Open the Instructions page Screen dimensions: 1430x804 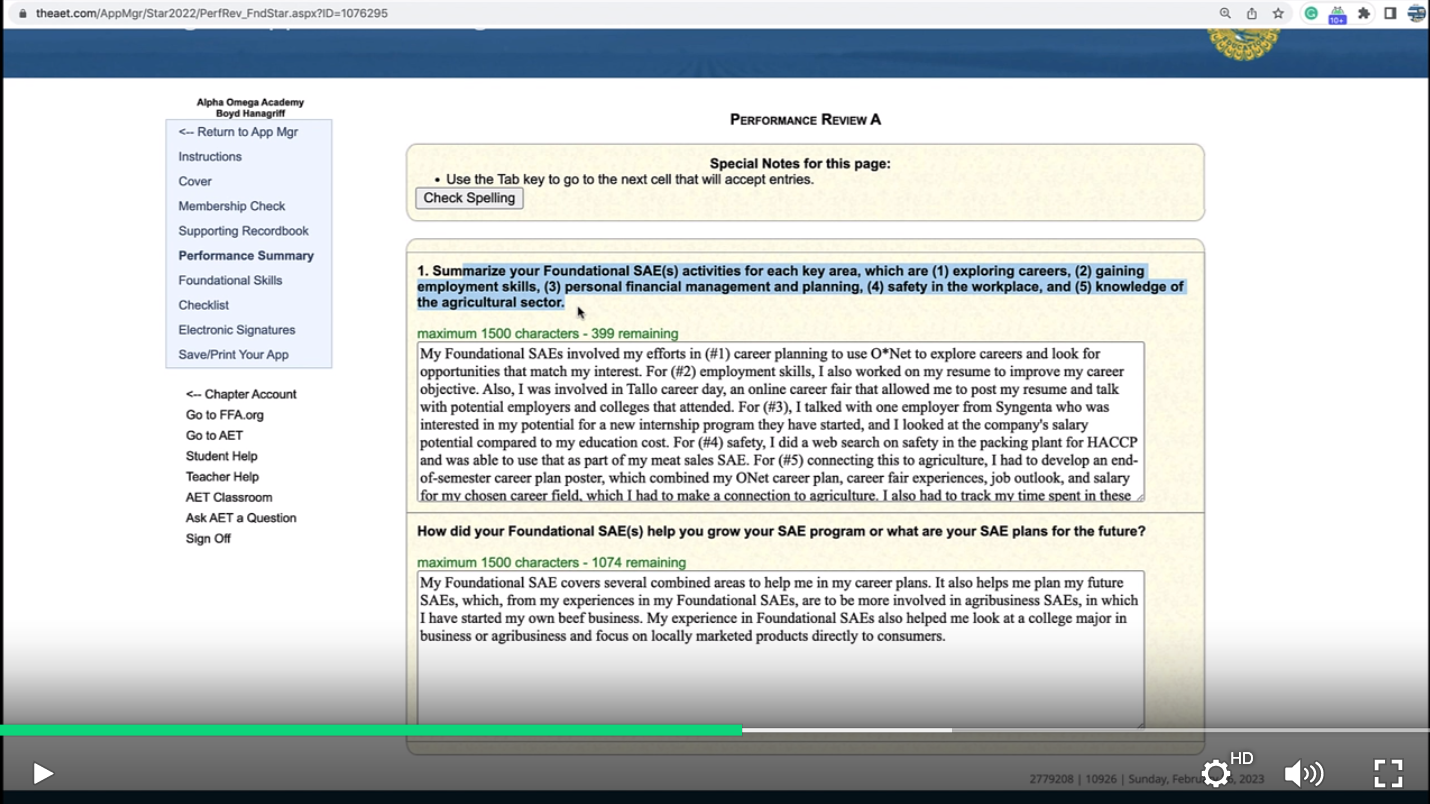tap(210, 157)
